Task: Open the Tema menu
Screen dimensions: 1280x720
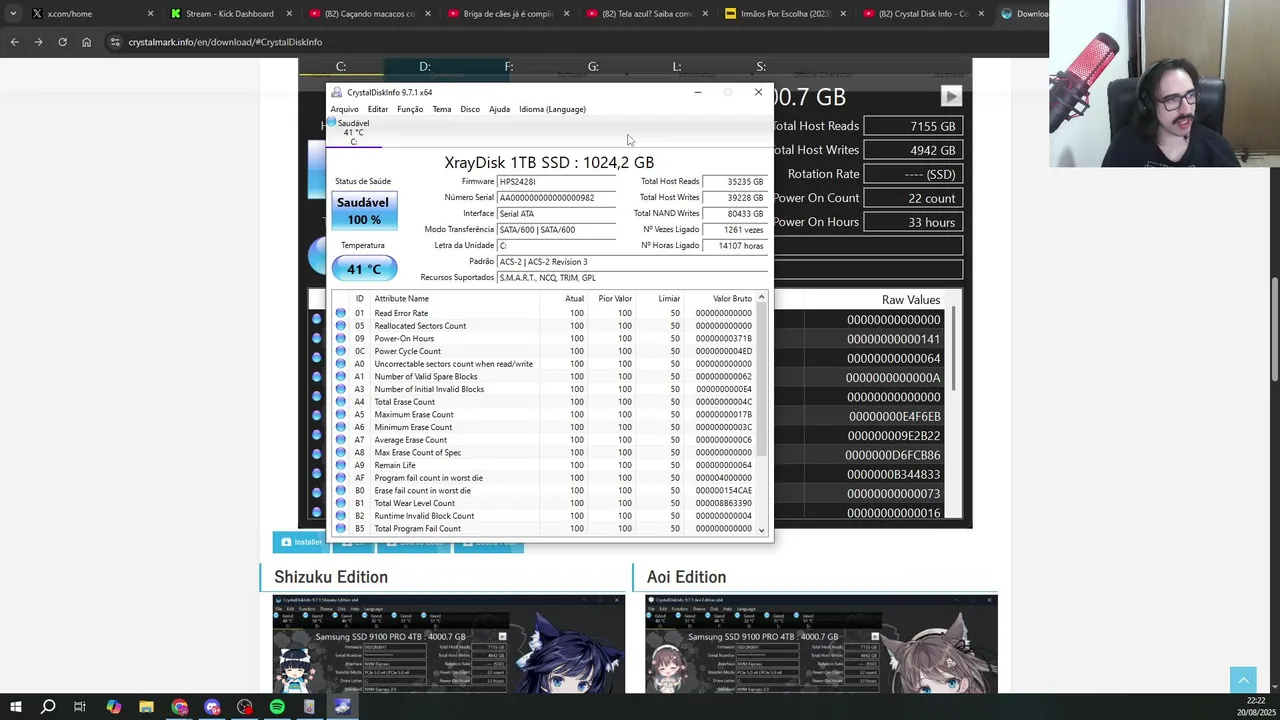Action: [x=442, y=109]
